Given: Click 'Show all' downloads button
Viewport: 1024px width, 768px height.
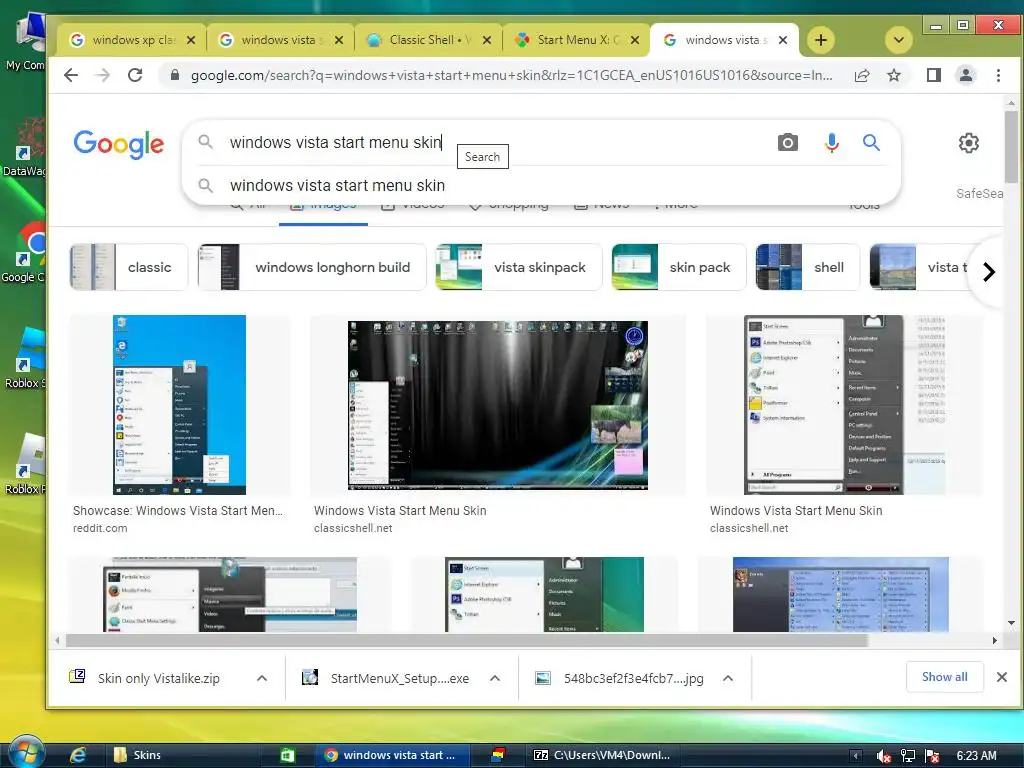Looking at the screenshot, I should tap(944, 677).
